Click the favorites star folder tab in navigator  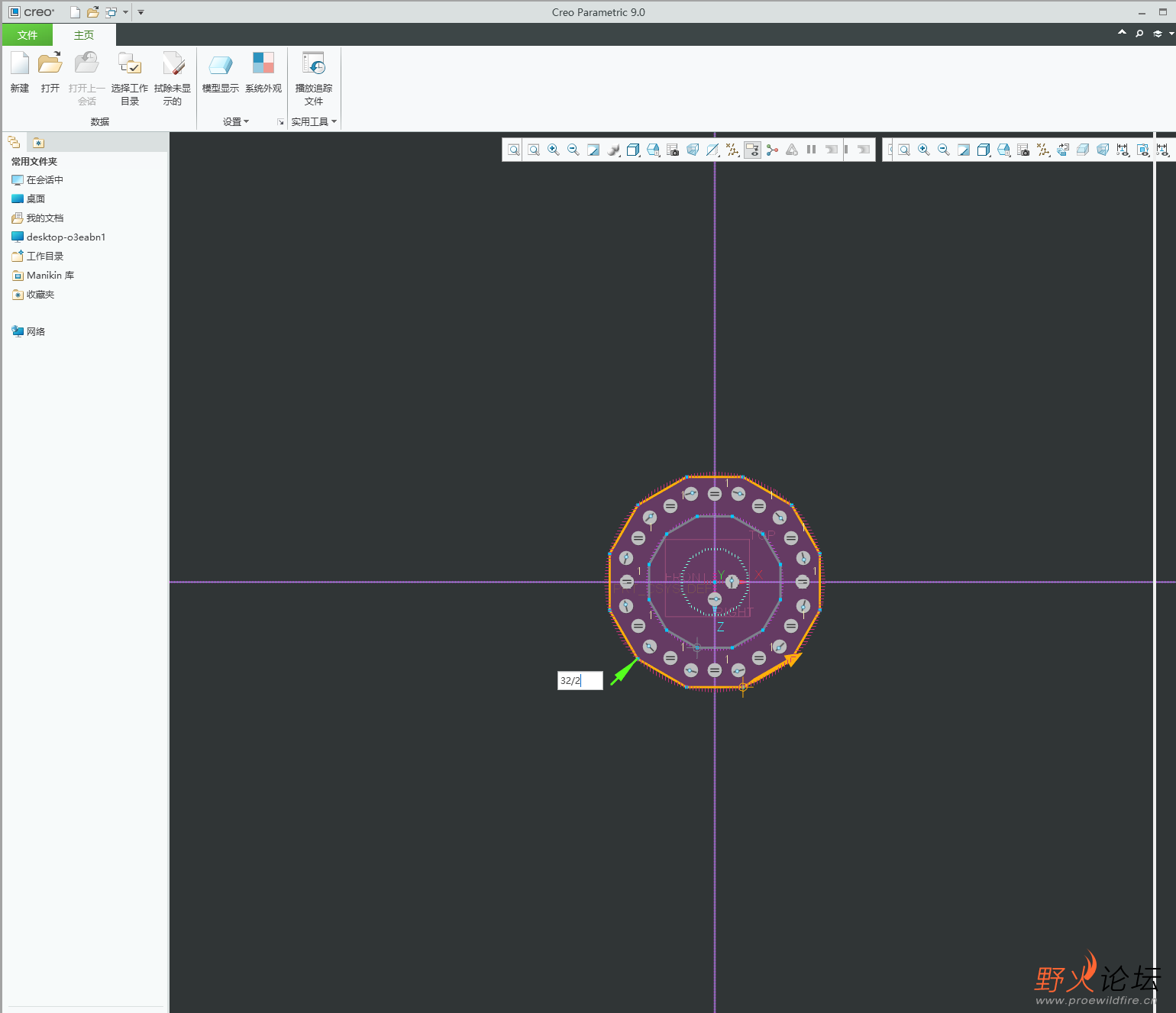[38, 142]
